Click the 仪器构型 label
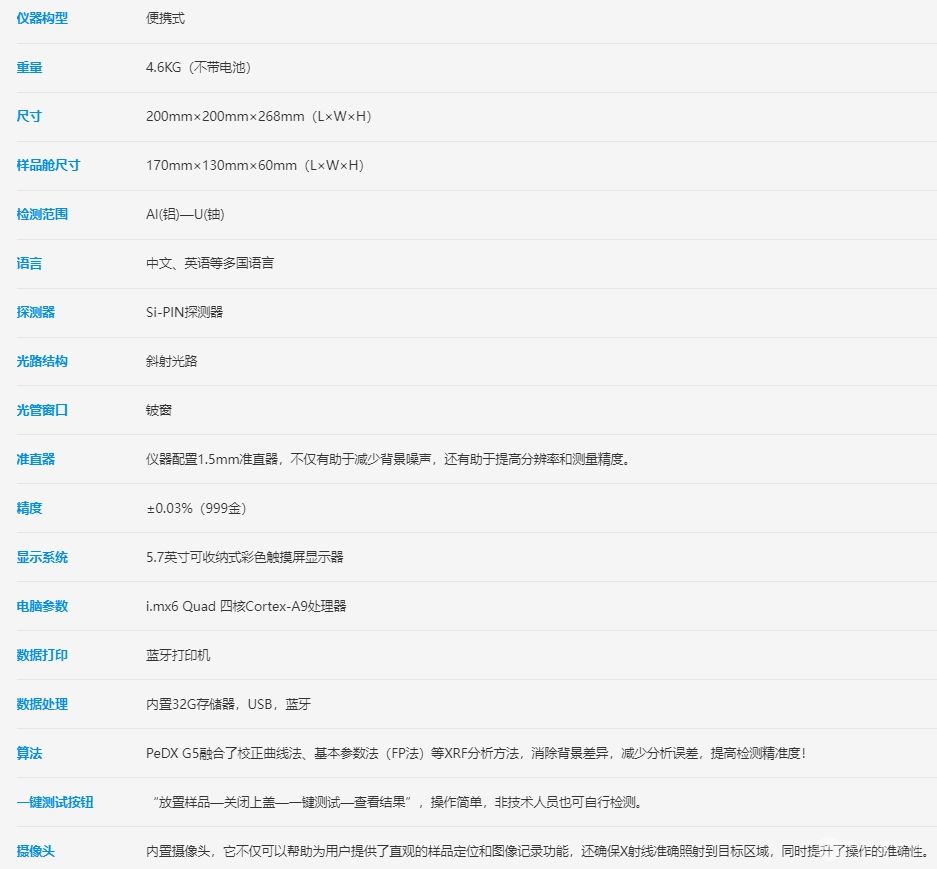This screenshot has height=869, width=937. (x=42, y=19)
